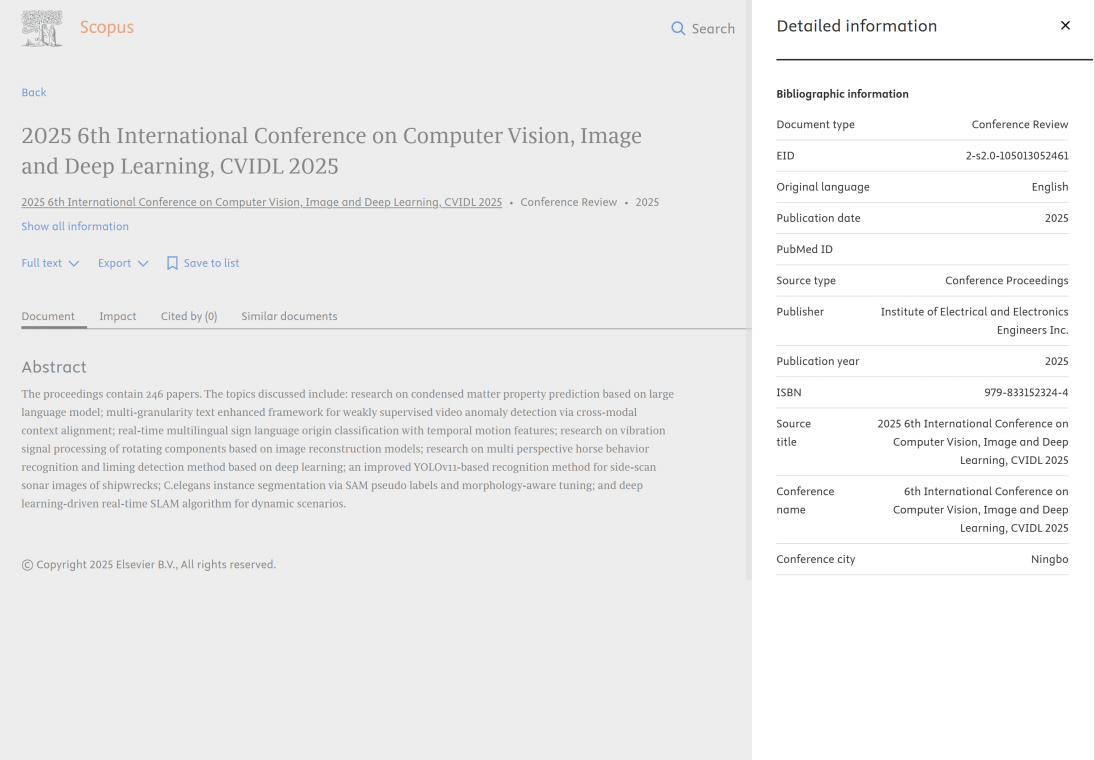Click the ISBN number 979-833152324-4
Image resolution: width=1095 pixels, height=760 pixels.
coord(1026,392)
